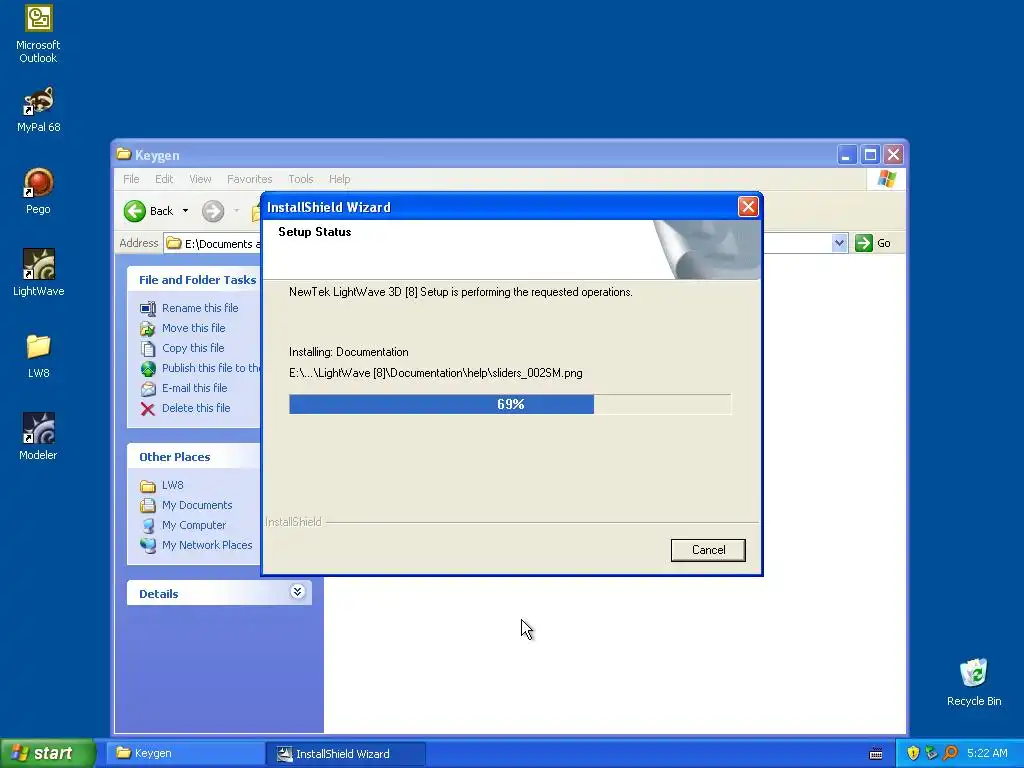Click the Publish this file globe icon
The image size is (1024, 768).
(x=148, y=368)
